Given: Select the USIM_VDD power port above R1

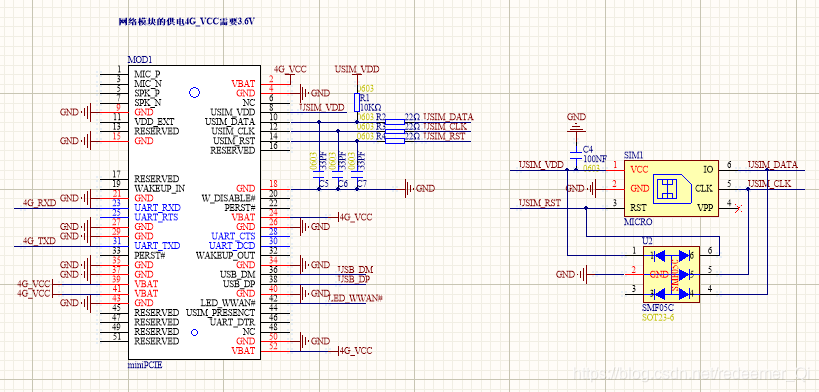Looking at the screenshot, I should tap(357, 74).
